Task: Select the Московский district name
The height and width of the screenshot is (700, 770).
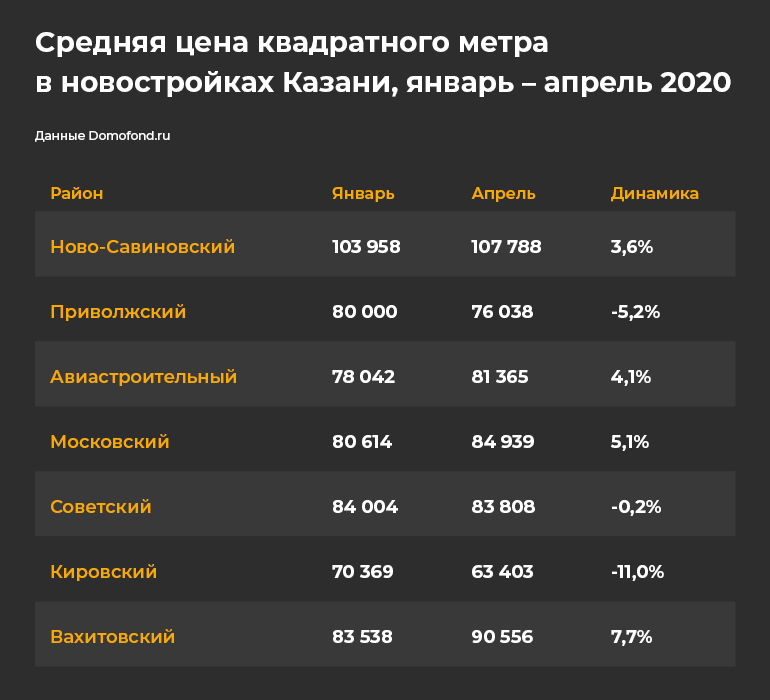Action: tap(110, 442)
